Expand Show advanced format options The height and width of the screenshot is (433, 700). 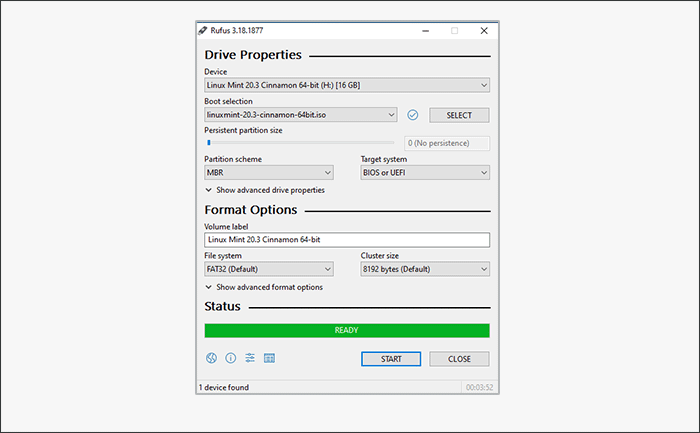(264, 287)
